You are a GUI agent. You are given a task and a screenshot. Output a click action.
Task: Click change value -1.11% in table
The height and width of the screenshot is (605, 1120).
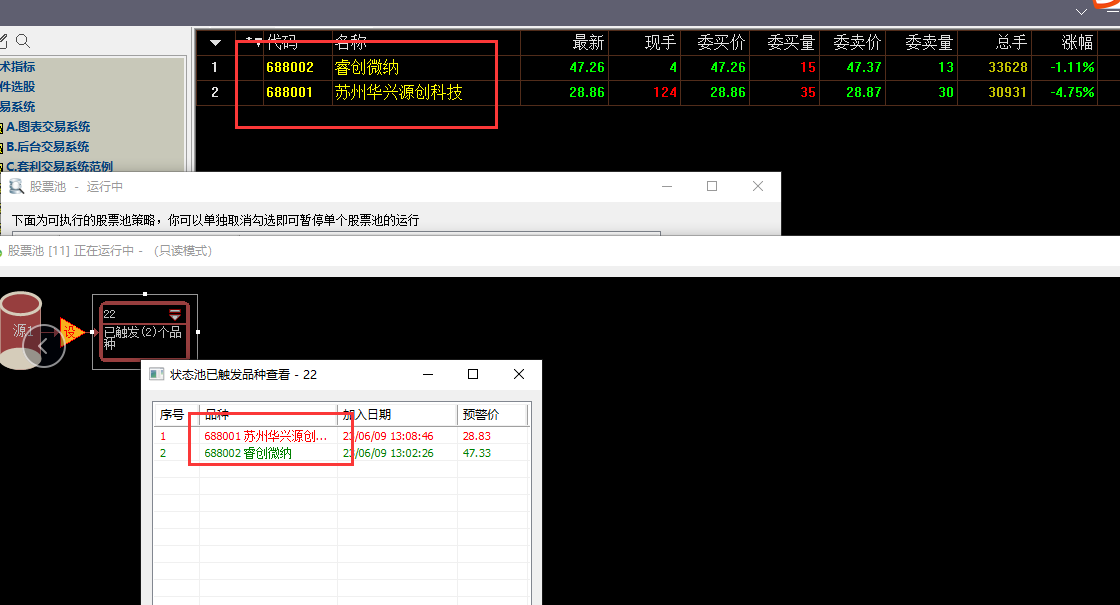tap(1072, 67)
